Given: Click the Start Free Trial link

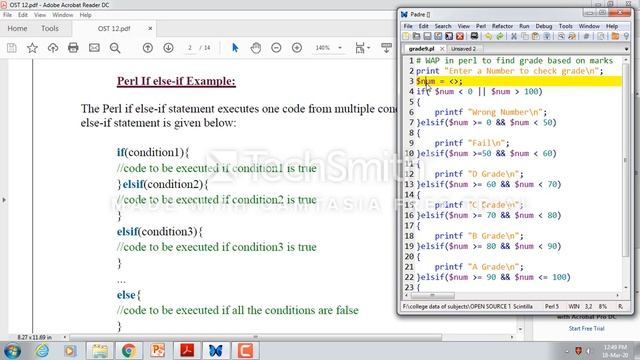Looking at the screenshot, I should [x=587, y=329].
